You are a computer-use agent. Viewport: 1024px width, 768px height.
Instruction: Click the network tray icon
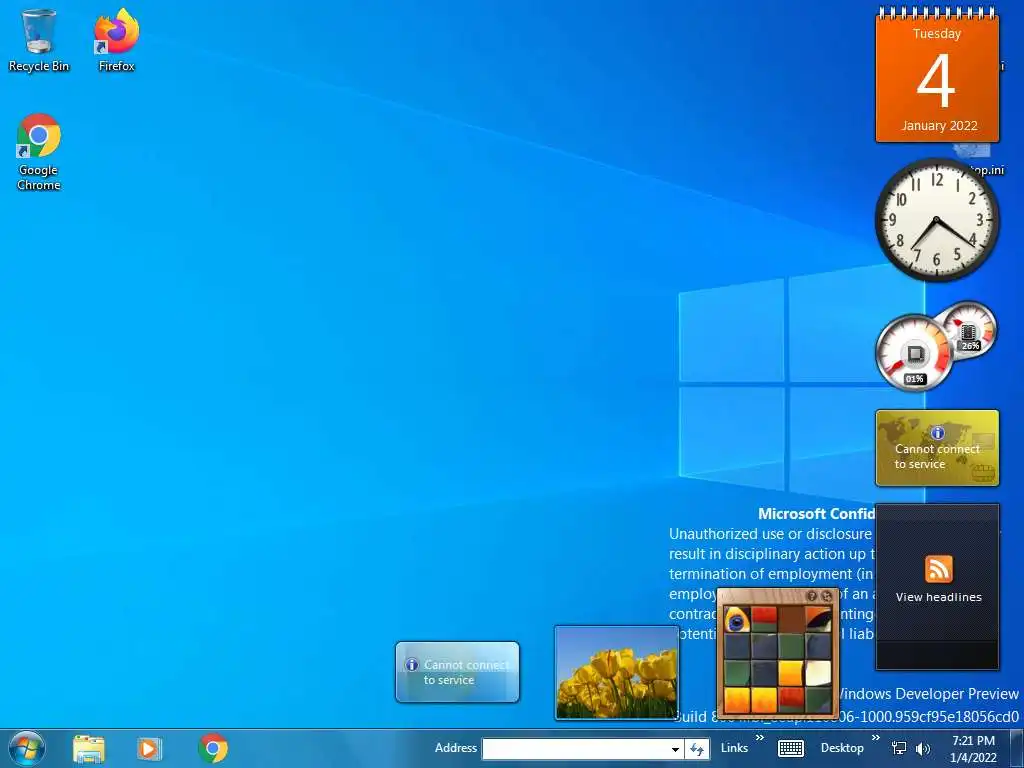[x=899, y=748]
